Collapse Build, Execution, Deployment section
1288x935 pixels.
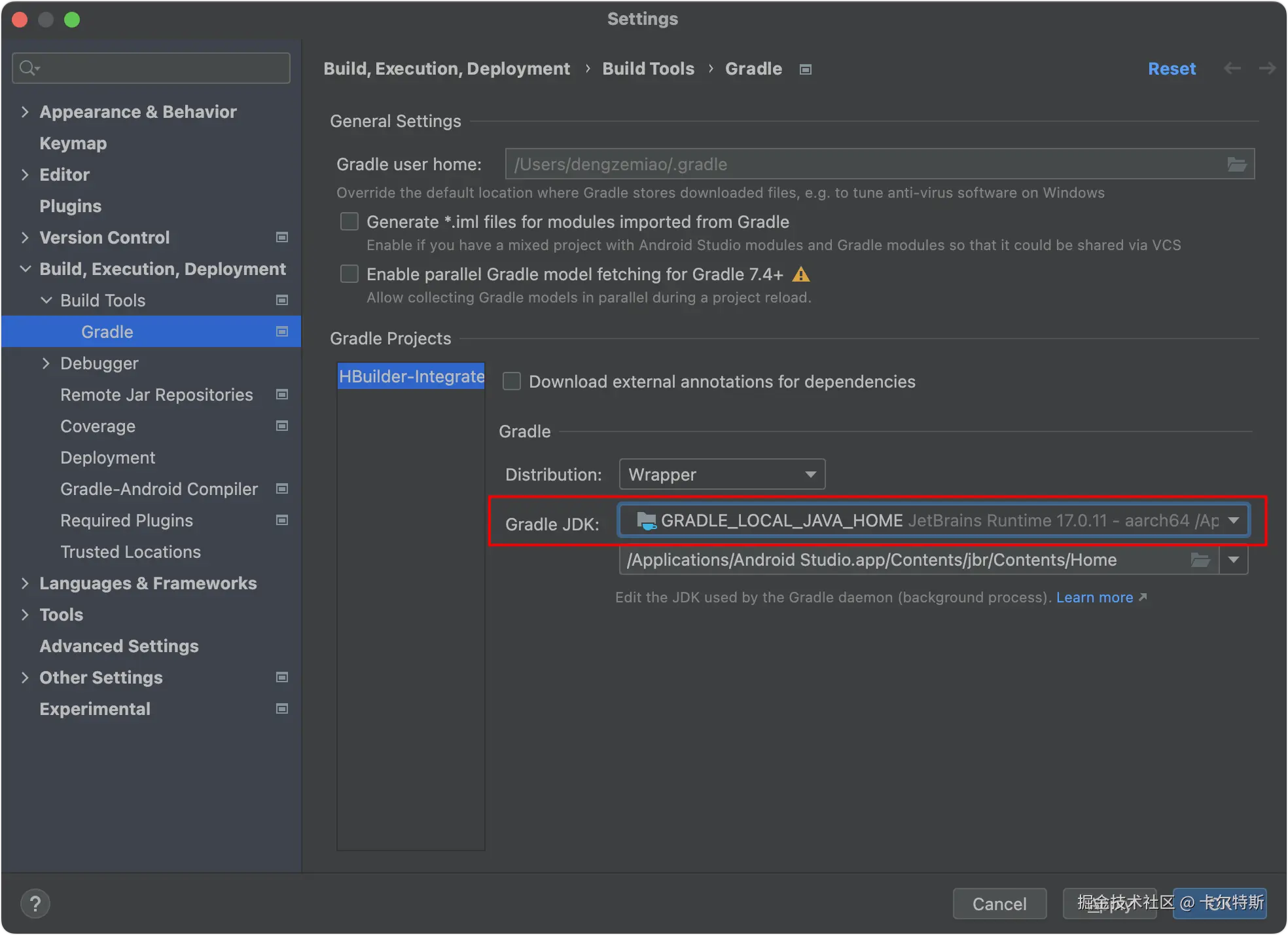(25, 269)
